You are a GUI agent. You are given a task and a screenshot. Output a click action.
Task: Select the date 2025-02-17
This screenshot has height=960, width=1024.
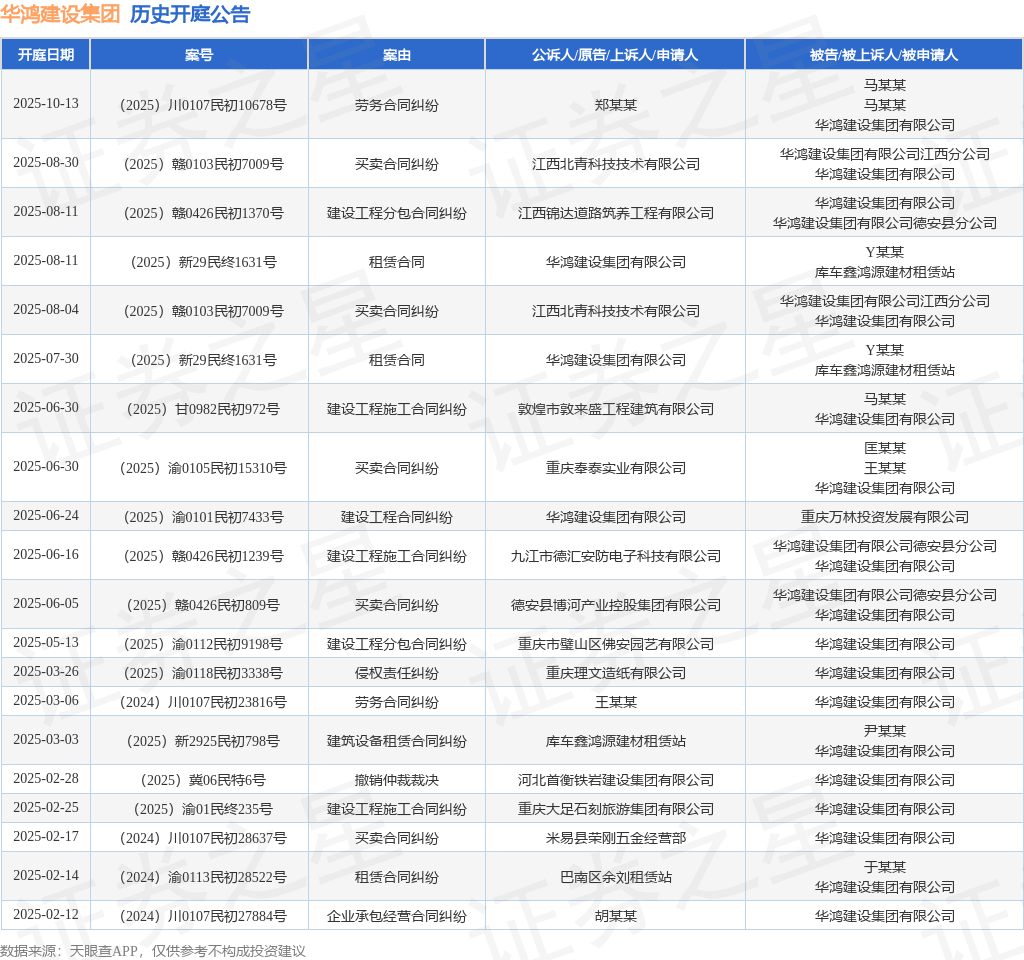pyautogui.click(x=46, y=837)
